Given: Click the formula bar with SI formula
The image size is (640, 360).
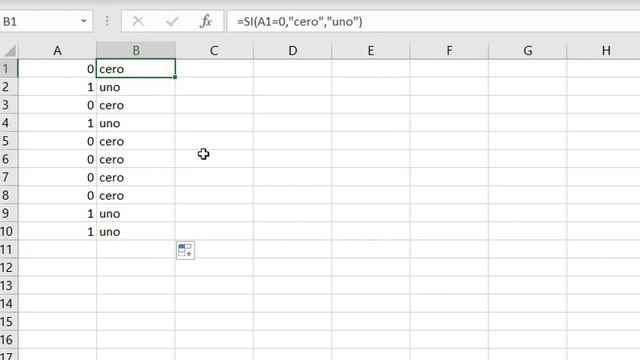Looking at the screenshot, I should tap(433, 21).
